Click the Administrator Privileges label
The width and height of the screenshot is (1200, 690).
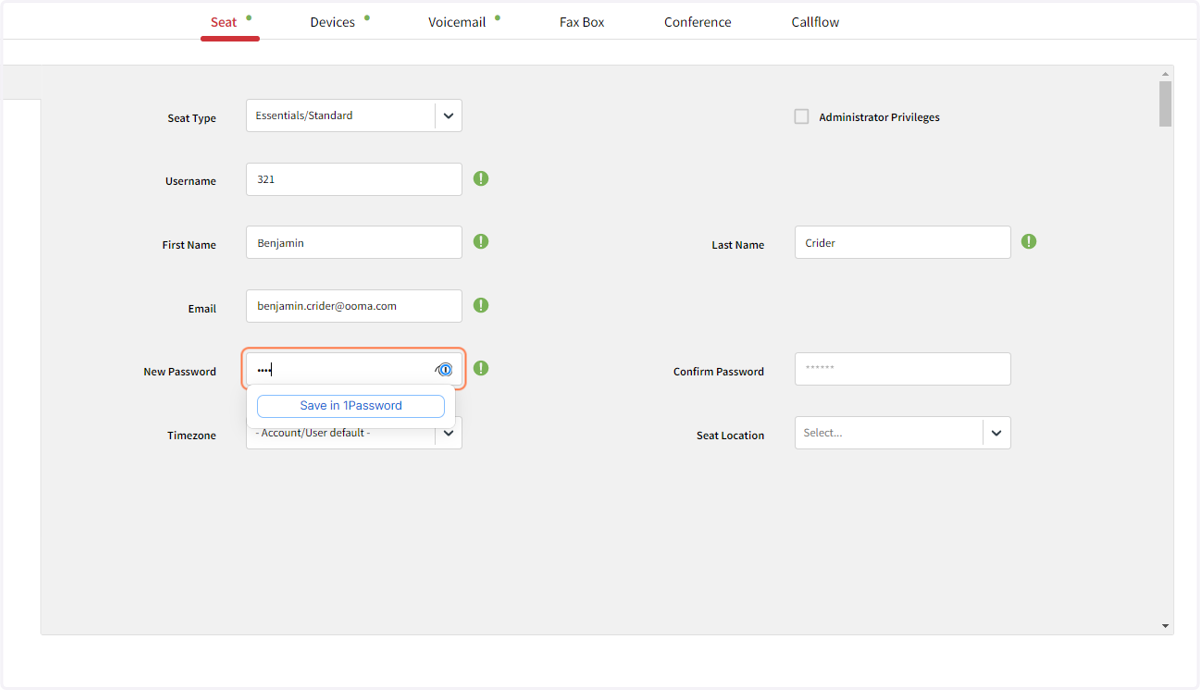coord(879,117)
